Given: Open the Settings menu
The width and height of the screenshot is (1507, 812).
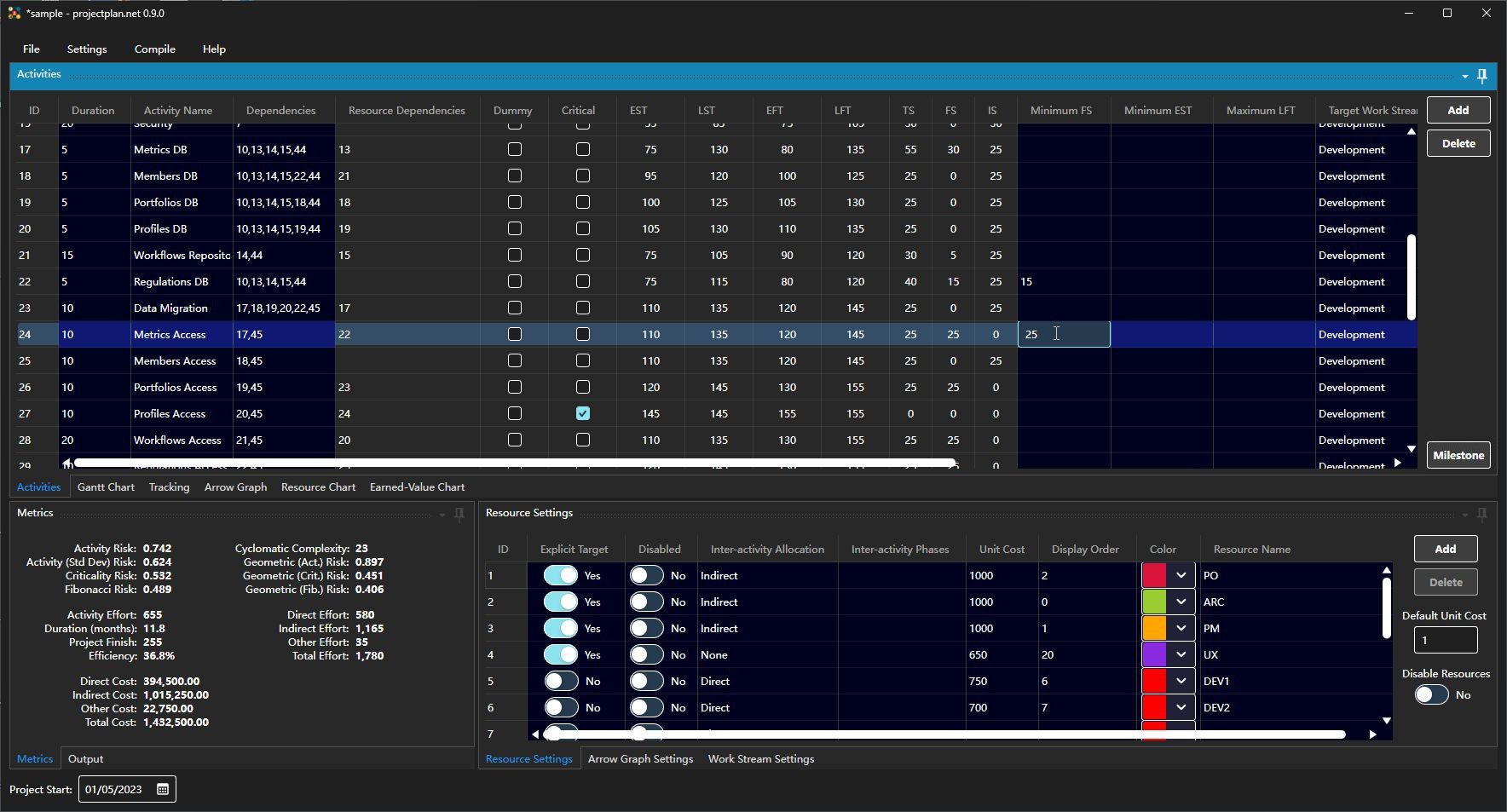Looking at the screenshot, I should (87, 49).
